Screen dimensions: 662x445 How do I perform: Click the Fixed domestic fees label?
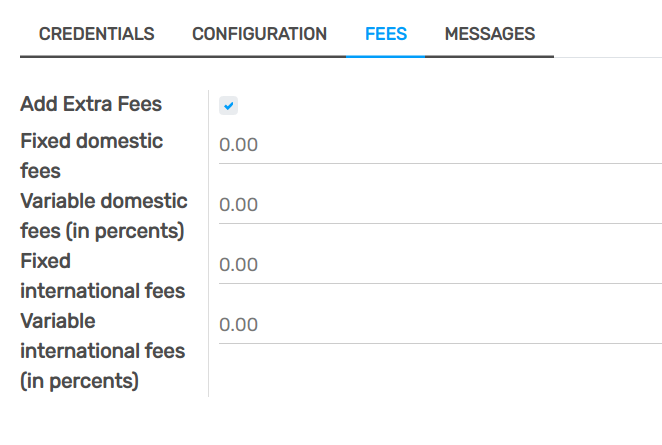tap(91, 155)
